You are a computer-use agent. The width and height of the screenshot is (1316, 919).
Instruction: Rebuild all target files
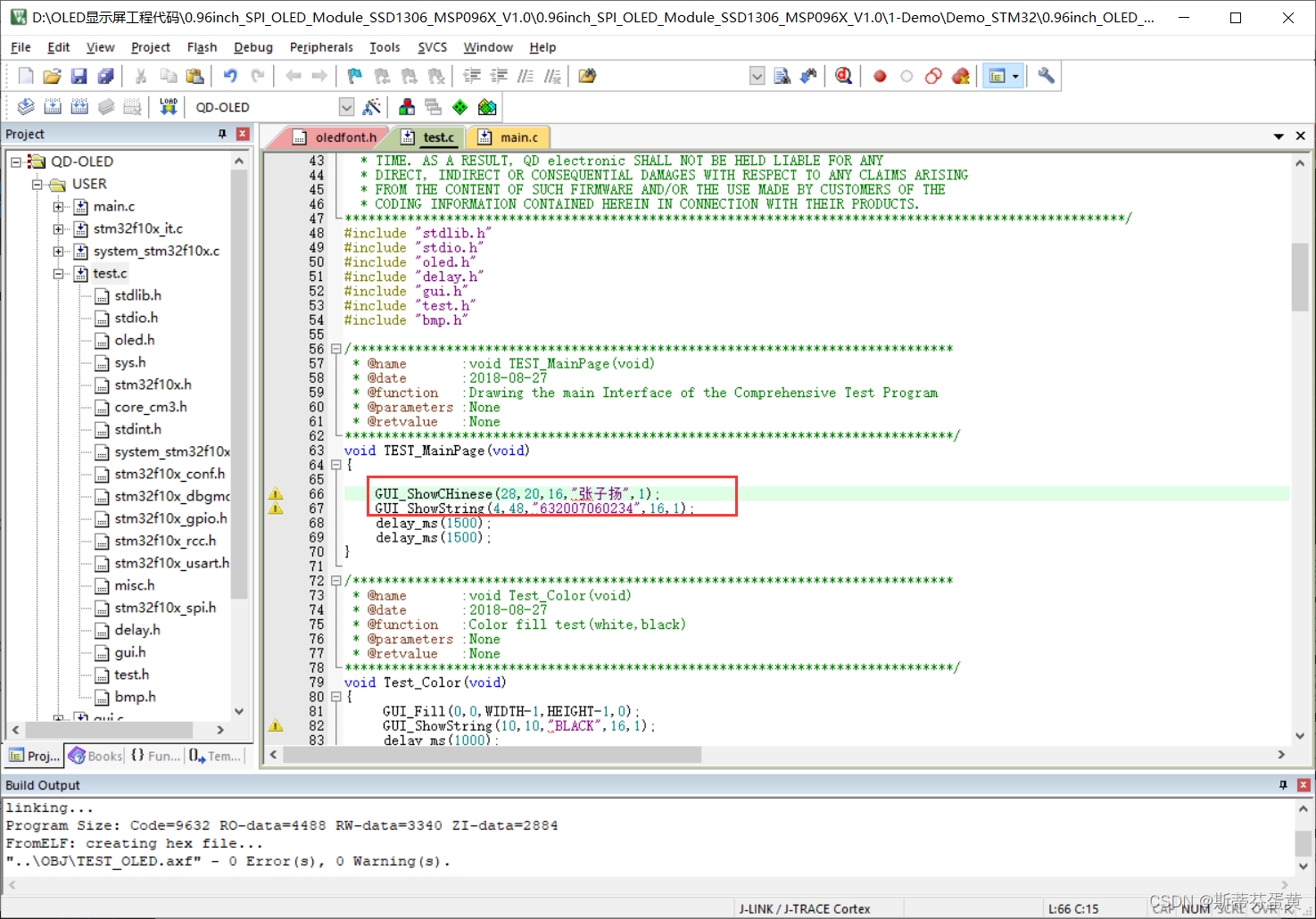pos(79,107)
